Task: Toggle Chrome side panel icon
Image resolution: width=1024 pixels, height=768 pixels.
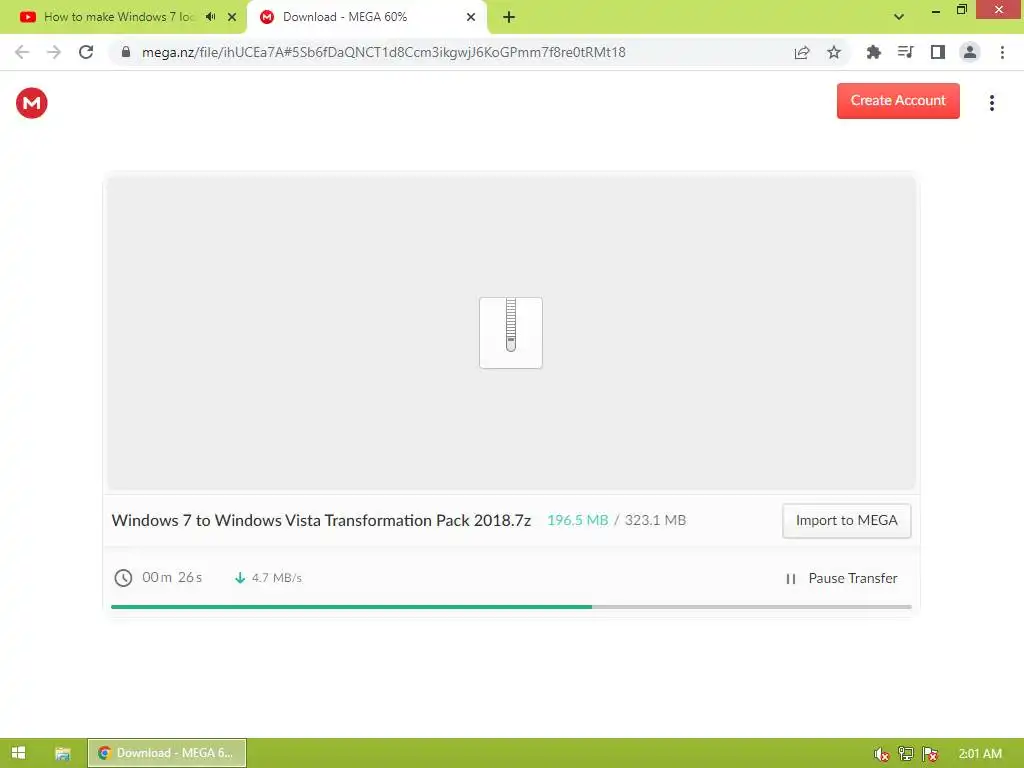Action: [937, 52]
